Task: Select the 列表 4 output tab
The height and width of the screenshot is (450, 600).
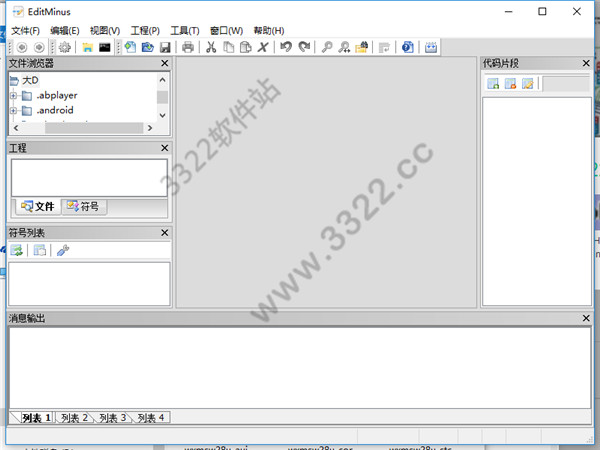Action: tap(151, 418)
